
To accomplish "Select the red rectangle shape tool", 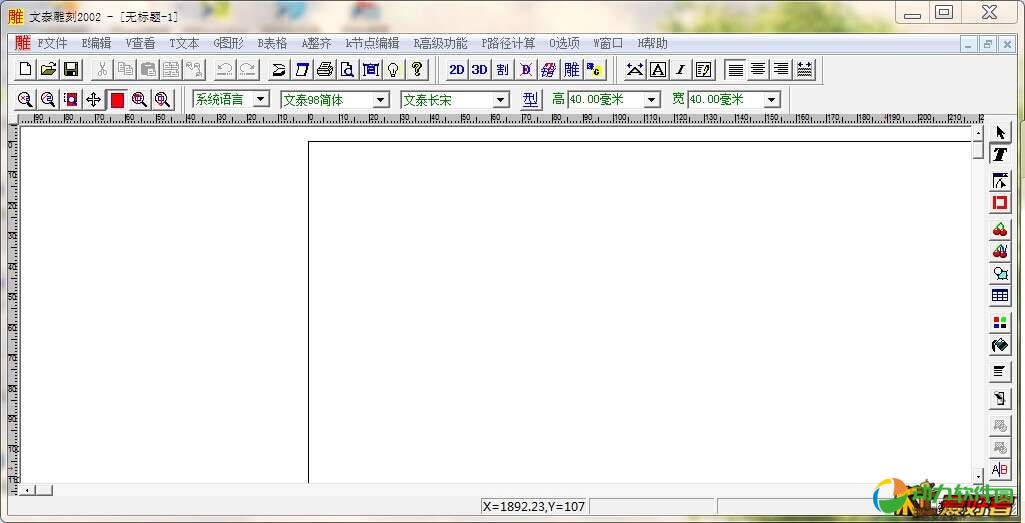I will pos(999,203).
